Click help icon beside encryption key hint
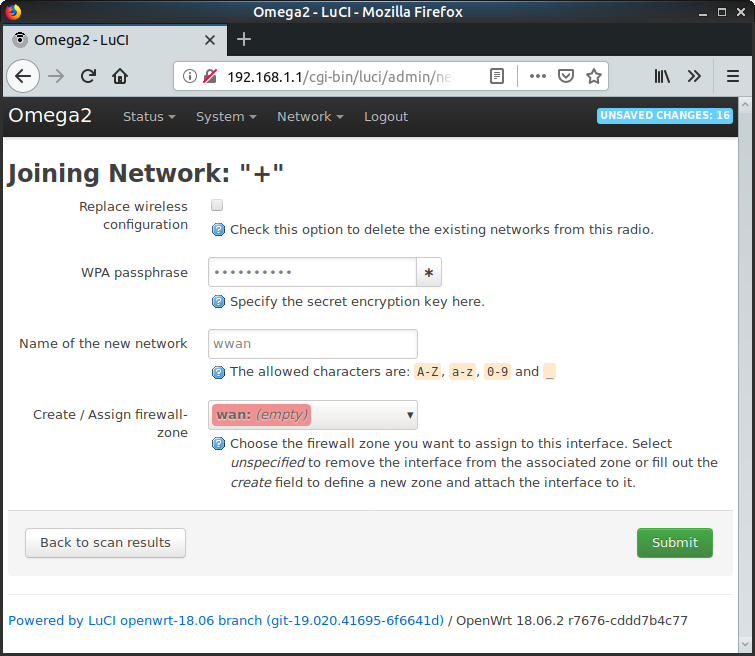This screenshot has height=656, width=755. point(218,302)
